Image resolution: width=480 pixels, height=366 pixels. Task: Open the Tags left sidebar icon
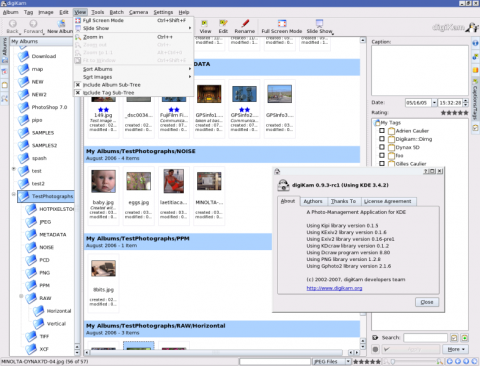[4, 85]
